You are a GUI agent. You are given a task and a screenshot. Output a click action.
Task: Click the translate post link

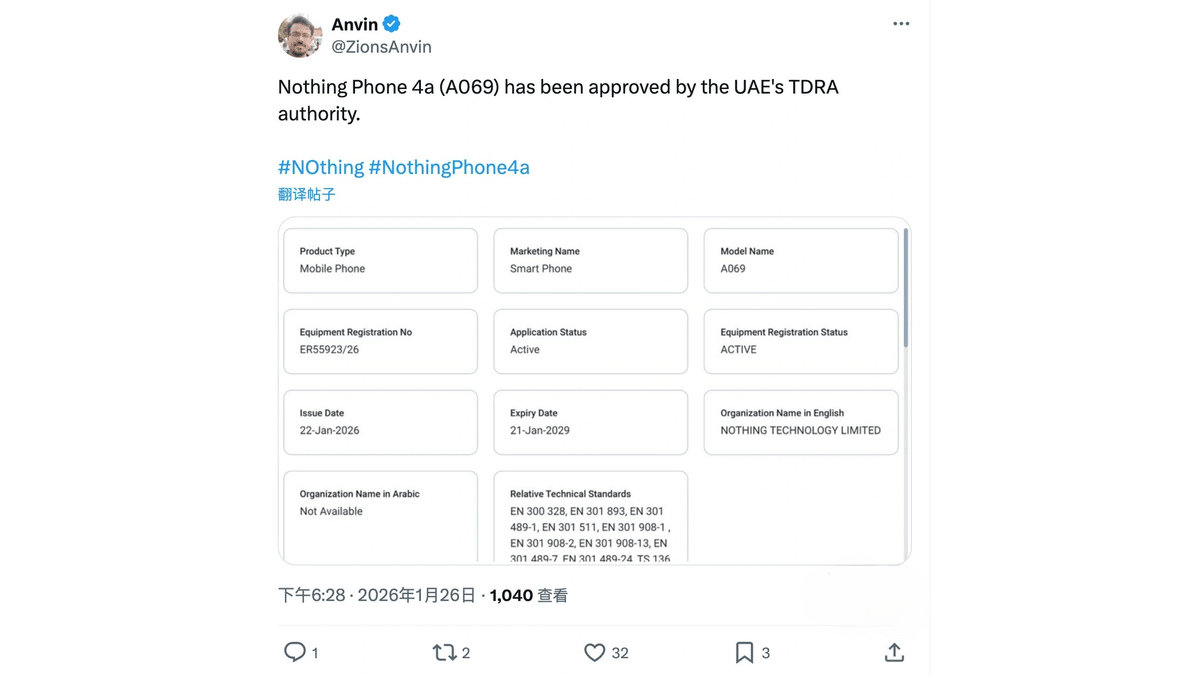coord(306,194)
